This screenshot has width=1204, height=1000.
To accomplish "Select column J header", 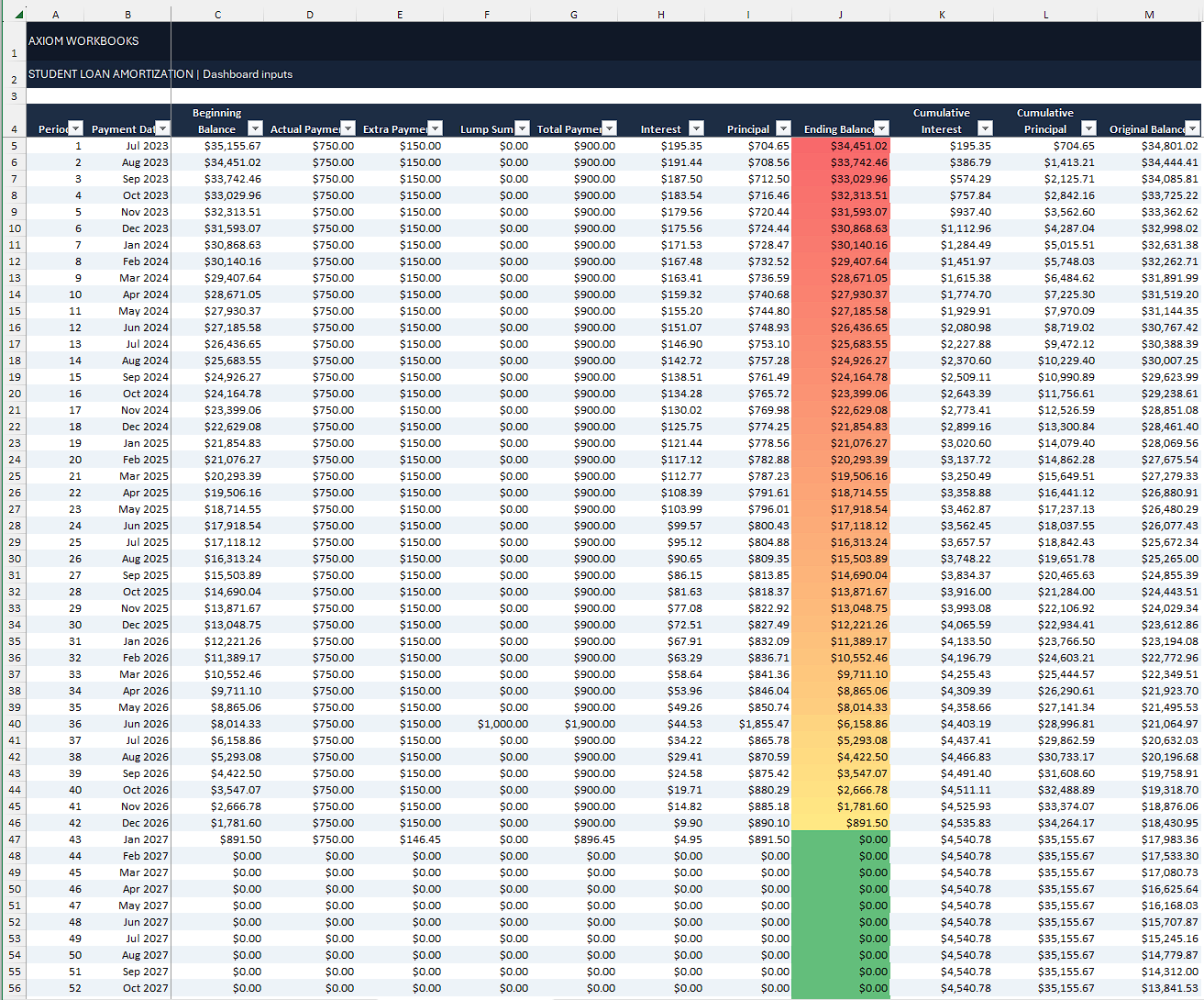I will 841,15.
